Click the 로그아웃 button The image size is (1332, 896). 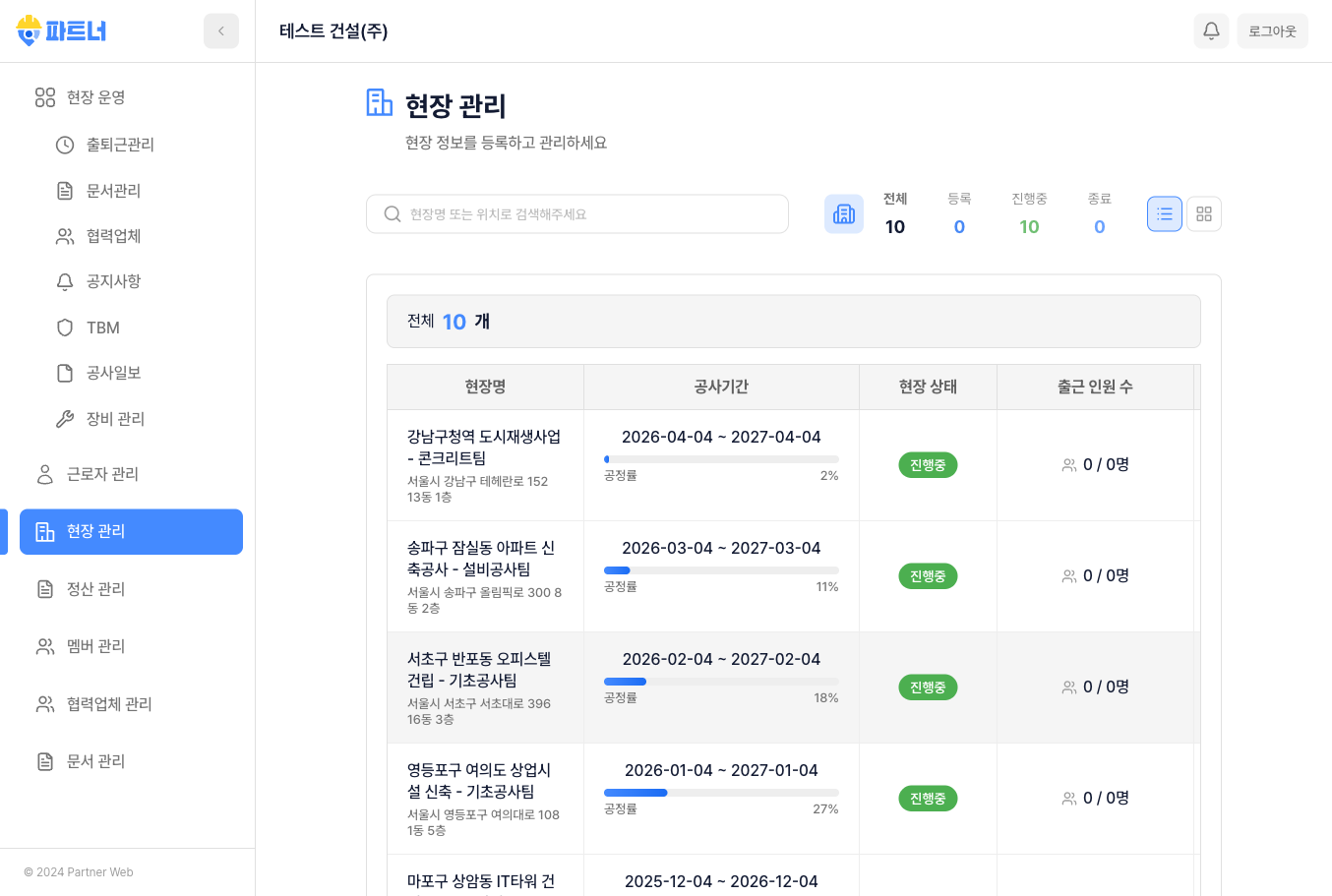coord(1272,30)
